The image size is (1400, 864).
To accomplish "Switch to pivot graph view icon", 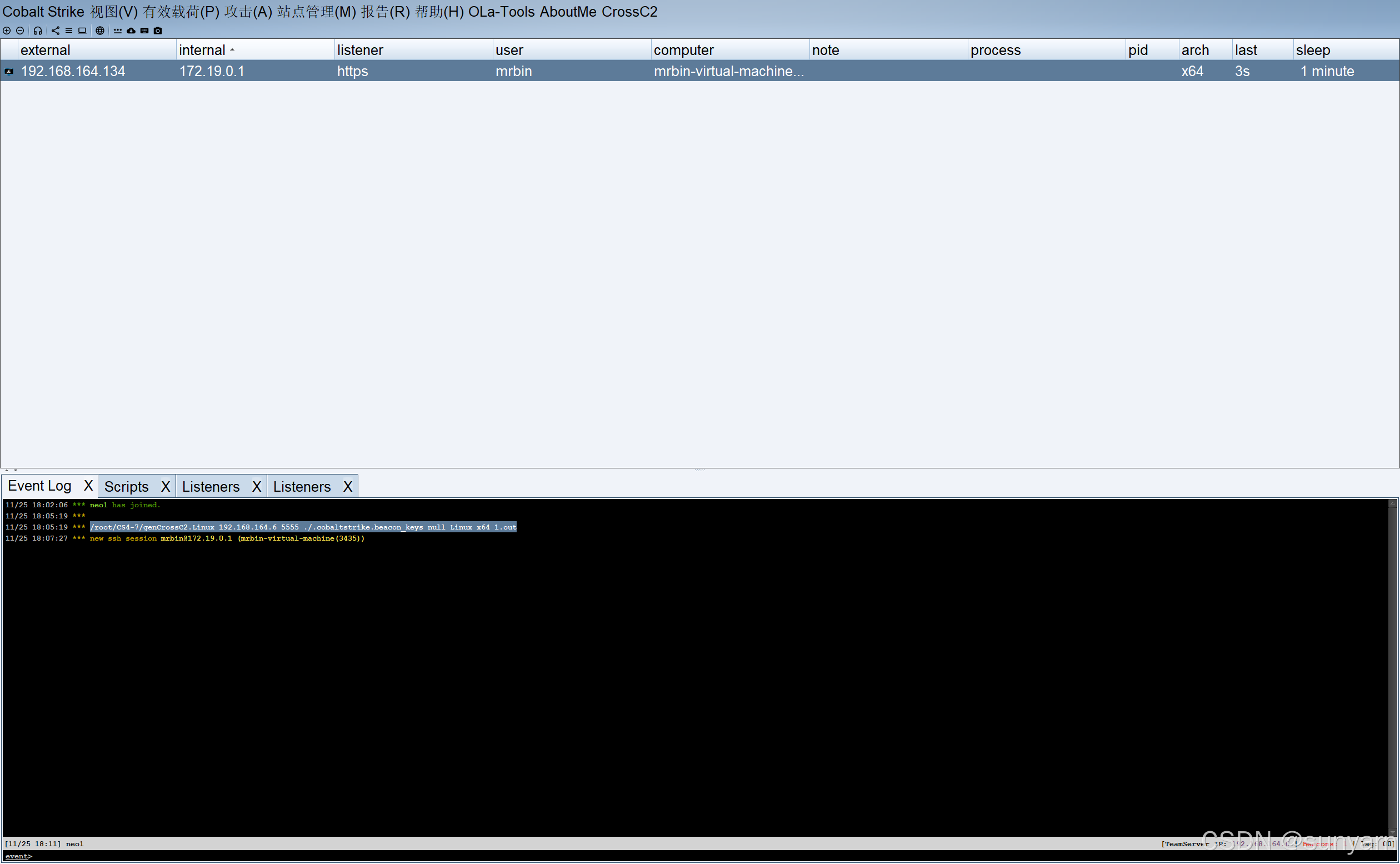I will pyautogui.click(x=56, y=31).
